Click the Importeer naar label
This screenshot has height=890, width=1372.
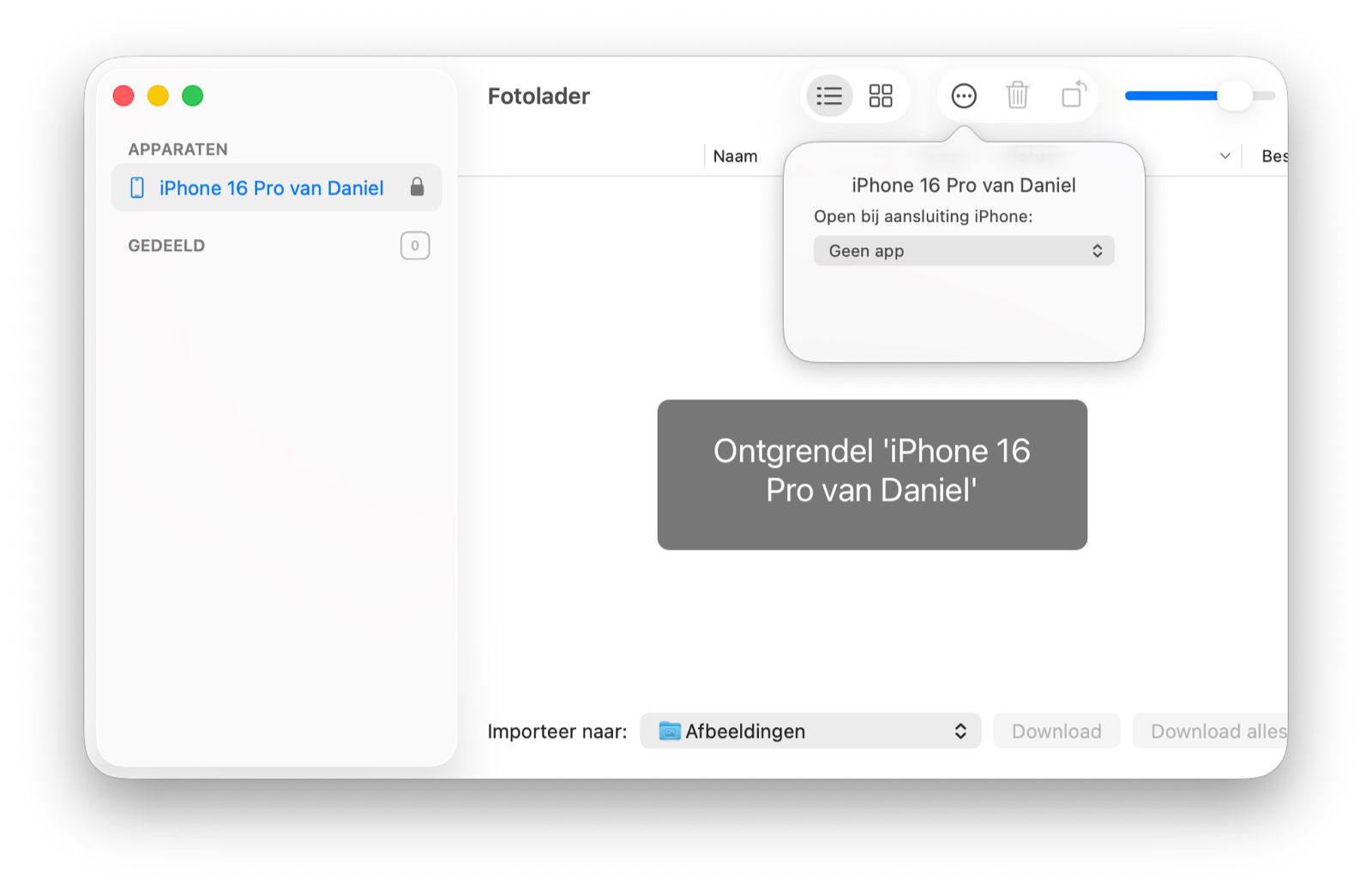pyautogui.click(x=557, y=731)
